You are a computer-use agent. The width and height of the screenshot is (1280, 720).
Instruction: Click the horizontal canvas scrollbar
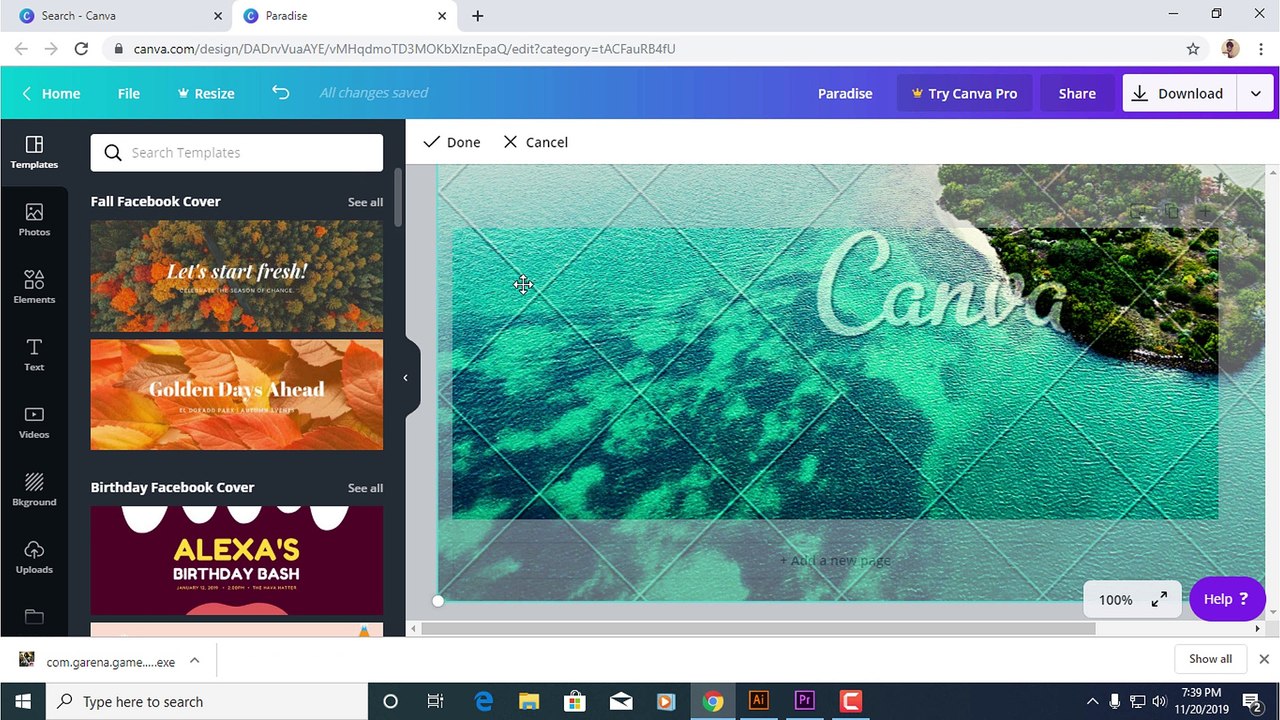[x=758, y=629]
